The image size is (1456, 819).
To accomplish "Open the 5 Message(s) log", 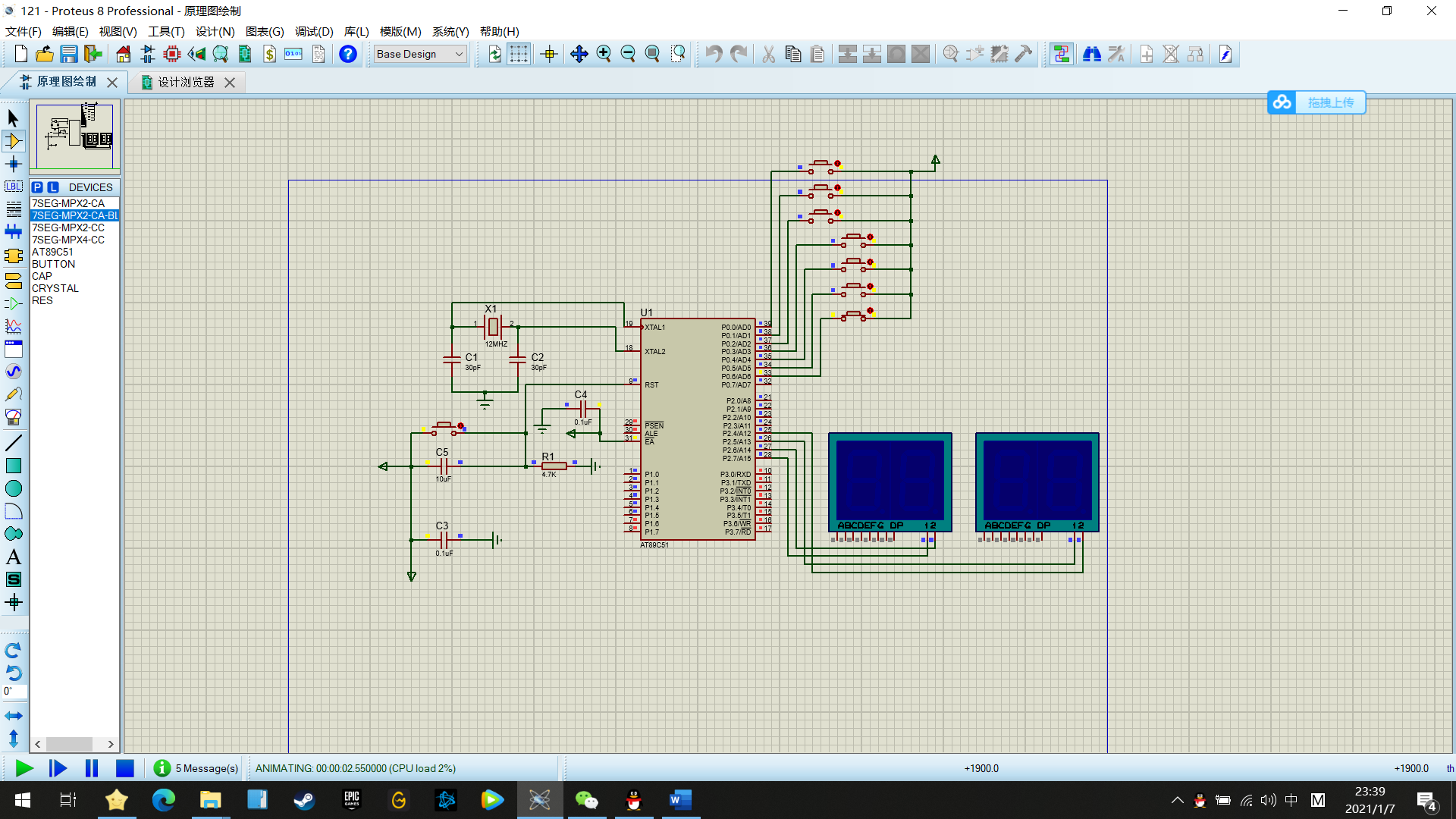I will 197,768.
